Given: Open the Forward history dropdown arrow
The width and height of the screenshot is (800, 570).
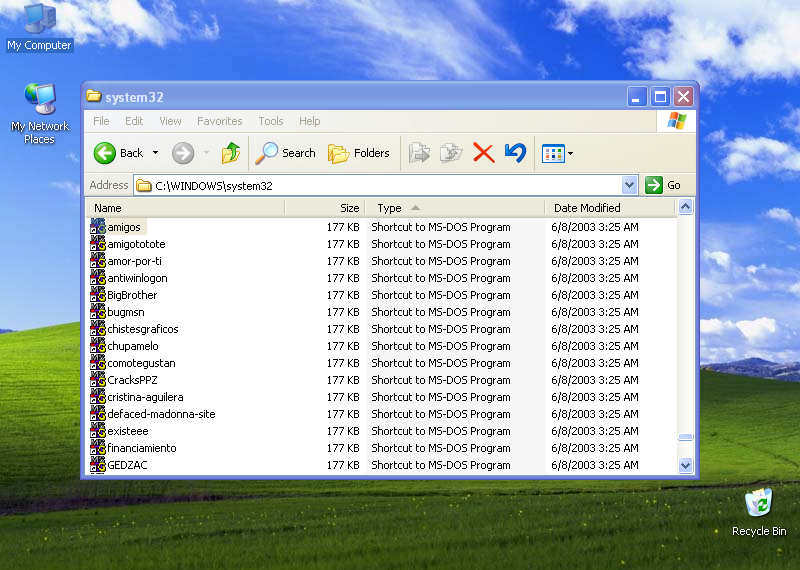Looking at the screenshot, I should 207,153.
